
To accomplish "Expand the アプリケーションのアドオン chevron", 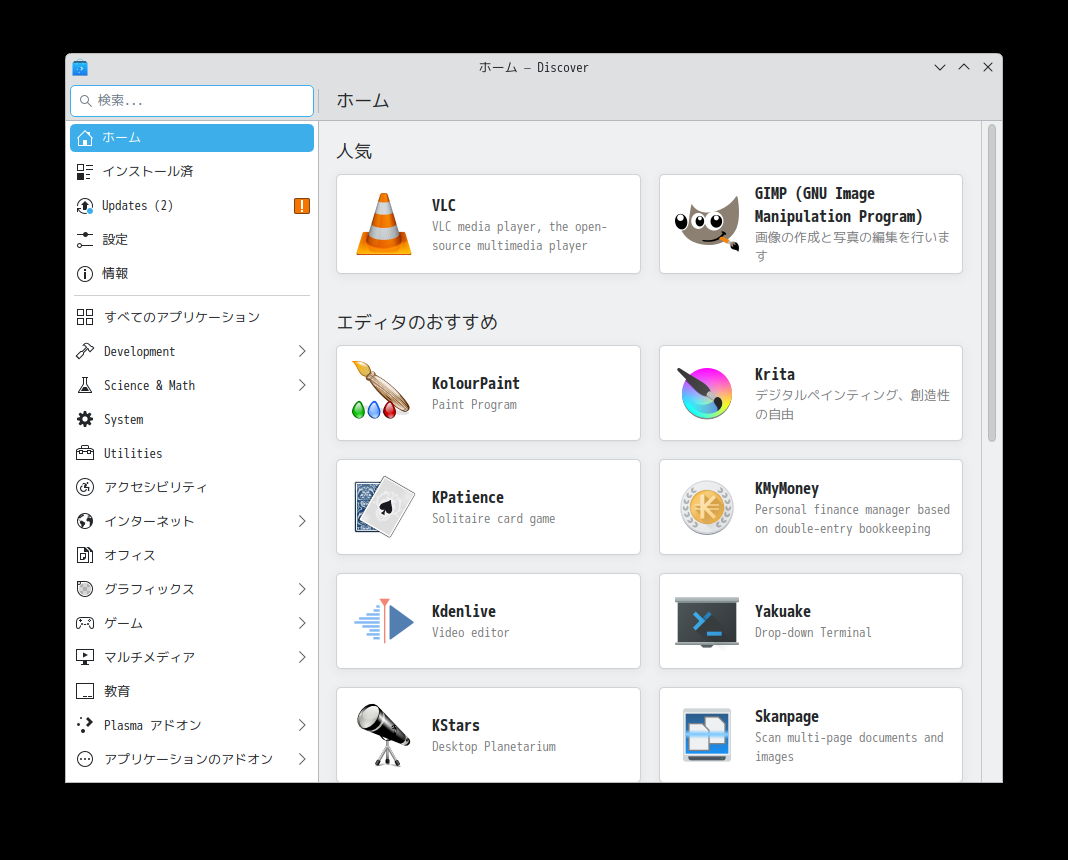I will (x=302, y=759).
